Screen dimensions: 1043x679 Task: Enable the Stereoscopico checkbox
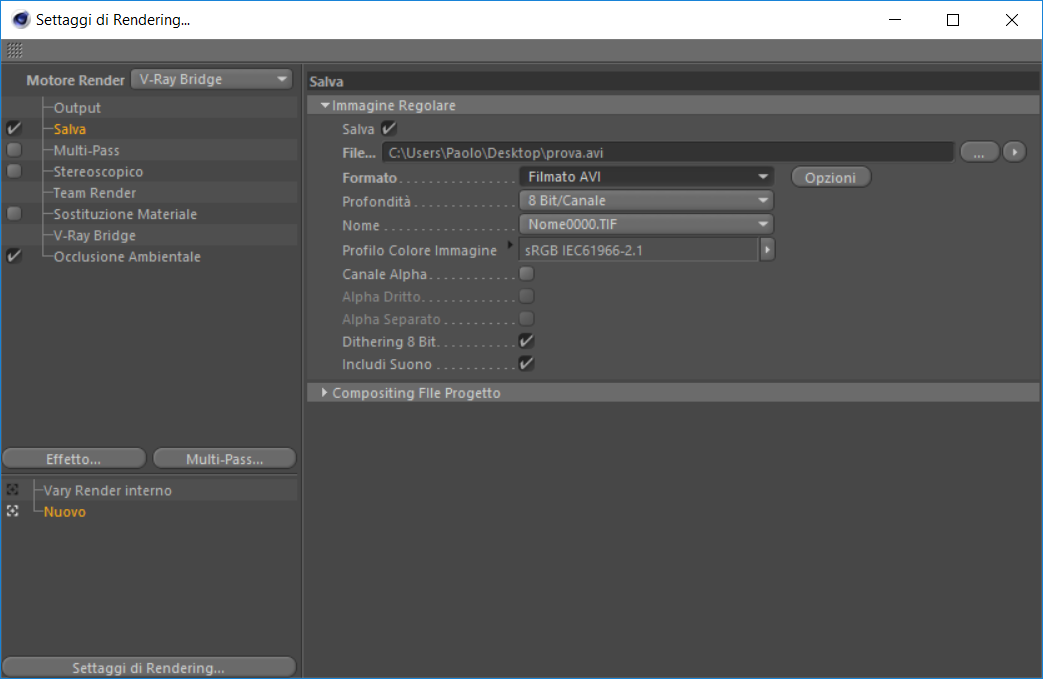14,172
